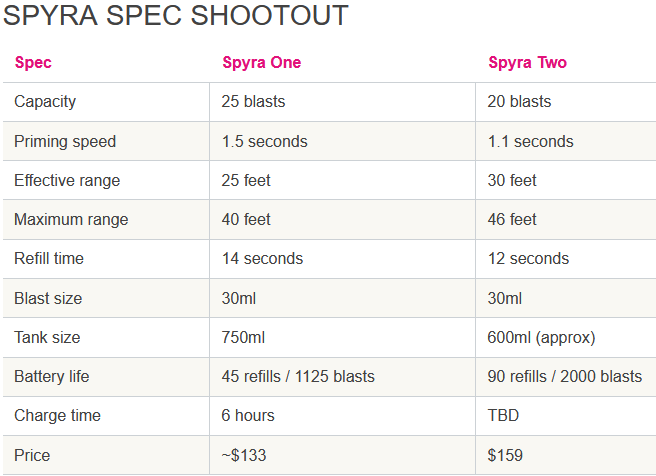
Task: Click the Refill time label
Action: coord(49,258)
